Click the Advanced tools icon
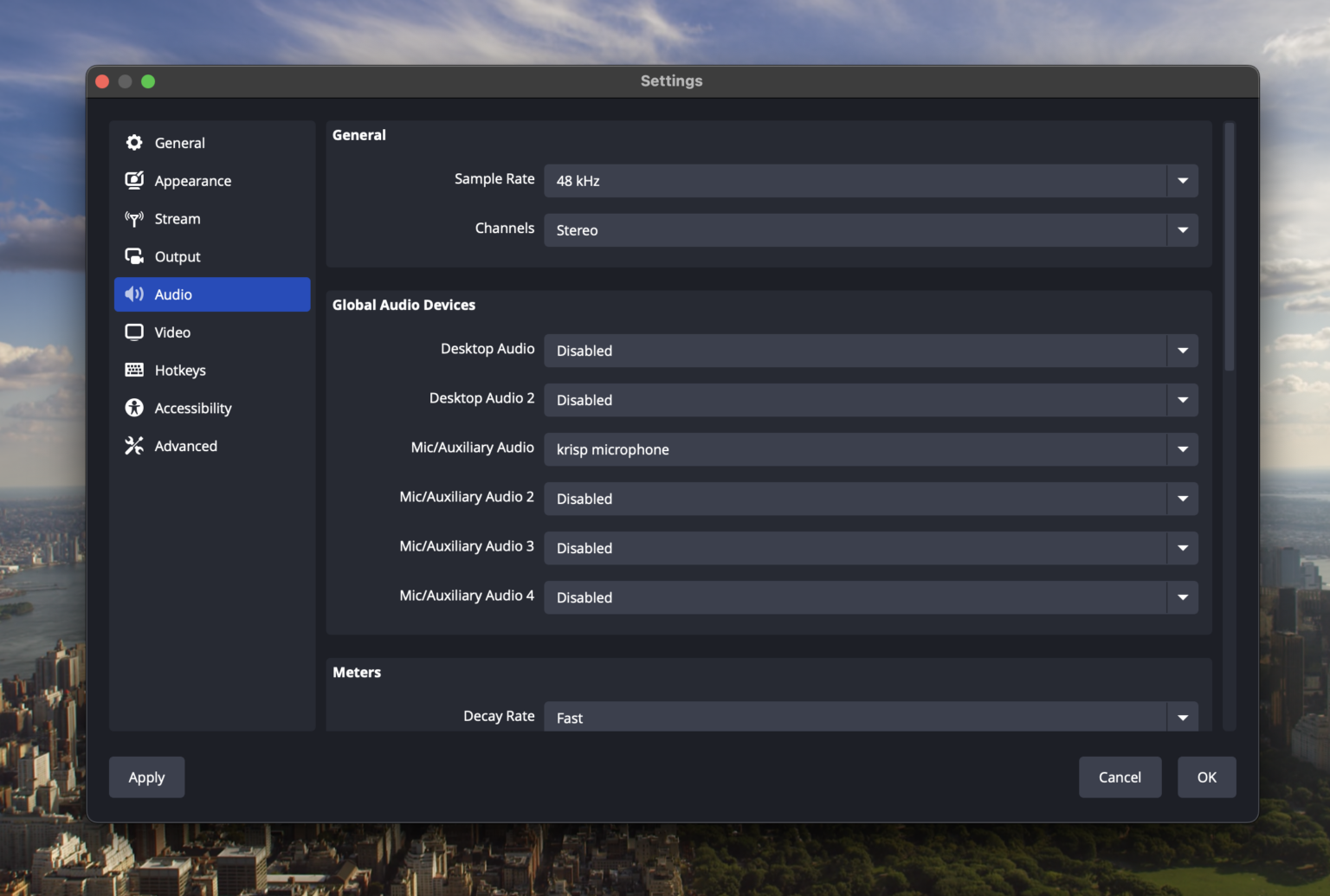Viewport: 1330px width, 896px height. (x=134, y=446)
